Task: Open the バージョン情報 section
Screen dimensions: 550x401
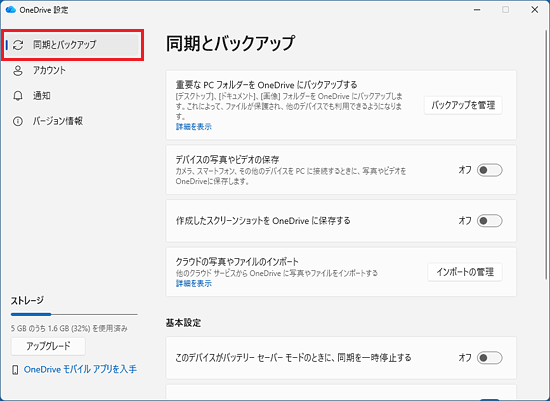Action: coord(73,121)
